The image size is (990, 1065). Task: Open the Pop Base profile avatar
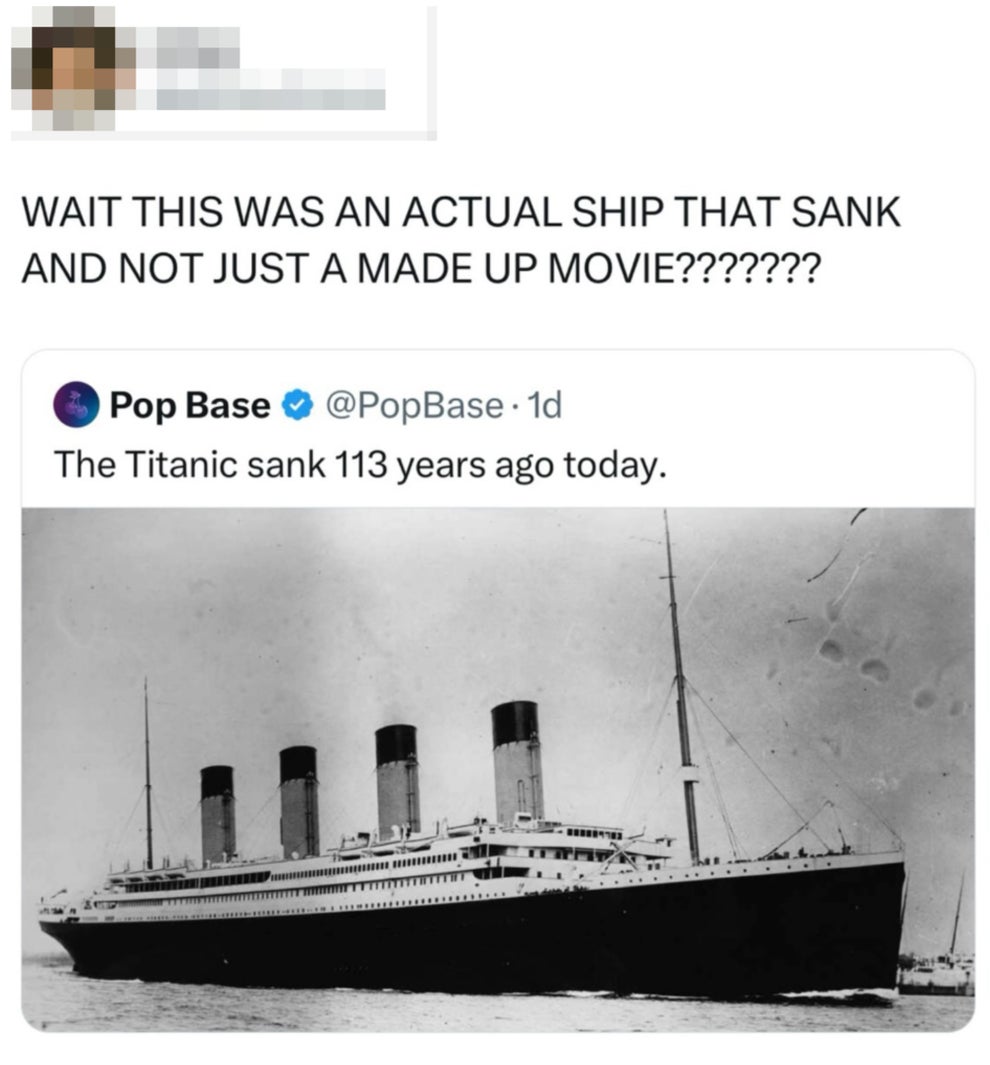pos(76,406)
